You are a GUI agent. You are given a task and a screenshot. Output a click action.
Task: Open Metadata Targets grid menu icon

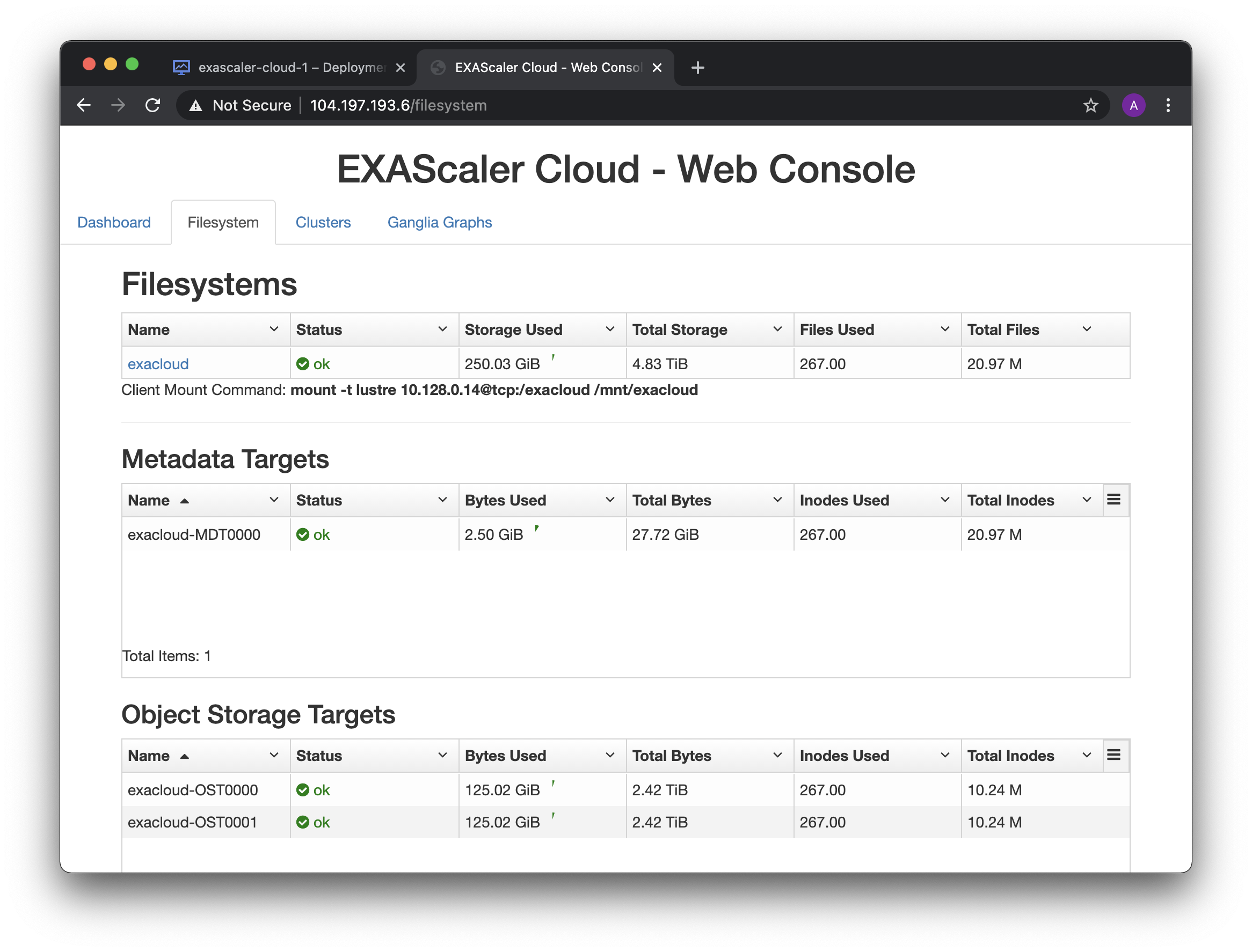point(1113,500)
